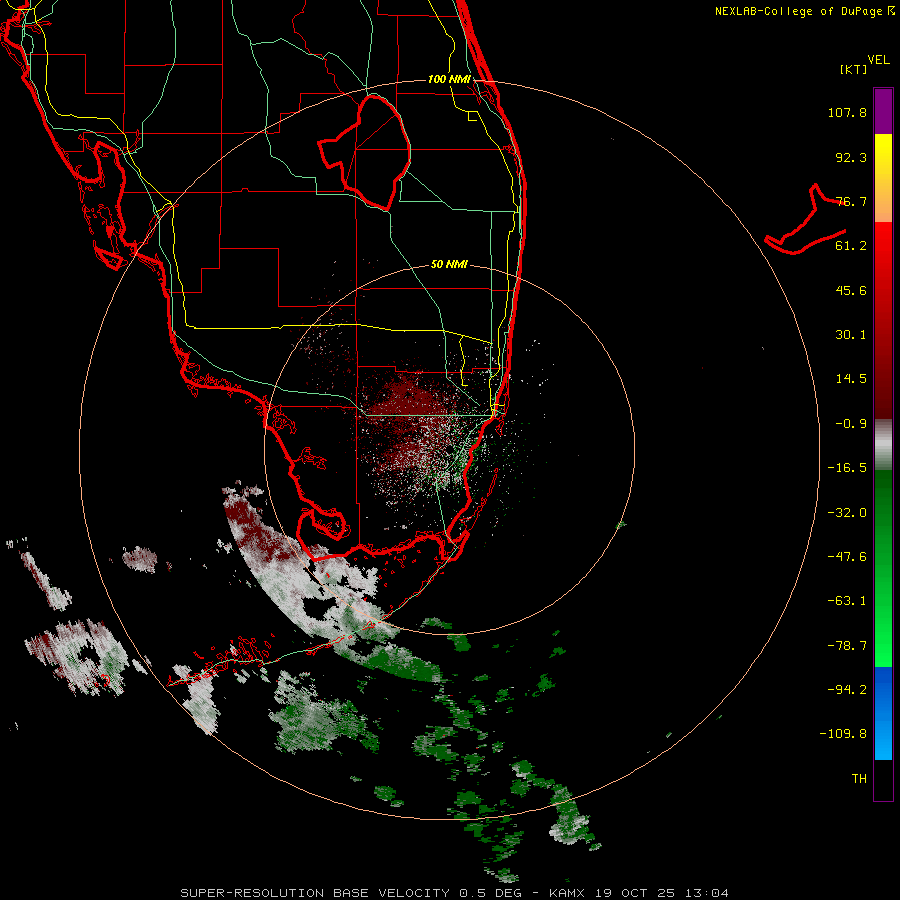Click the gray near-zero segment of color bar

pyautogui.click(x=883, y=445)
